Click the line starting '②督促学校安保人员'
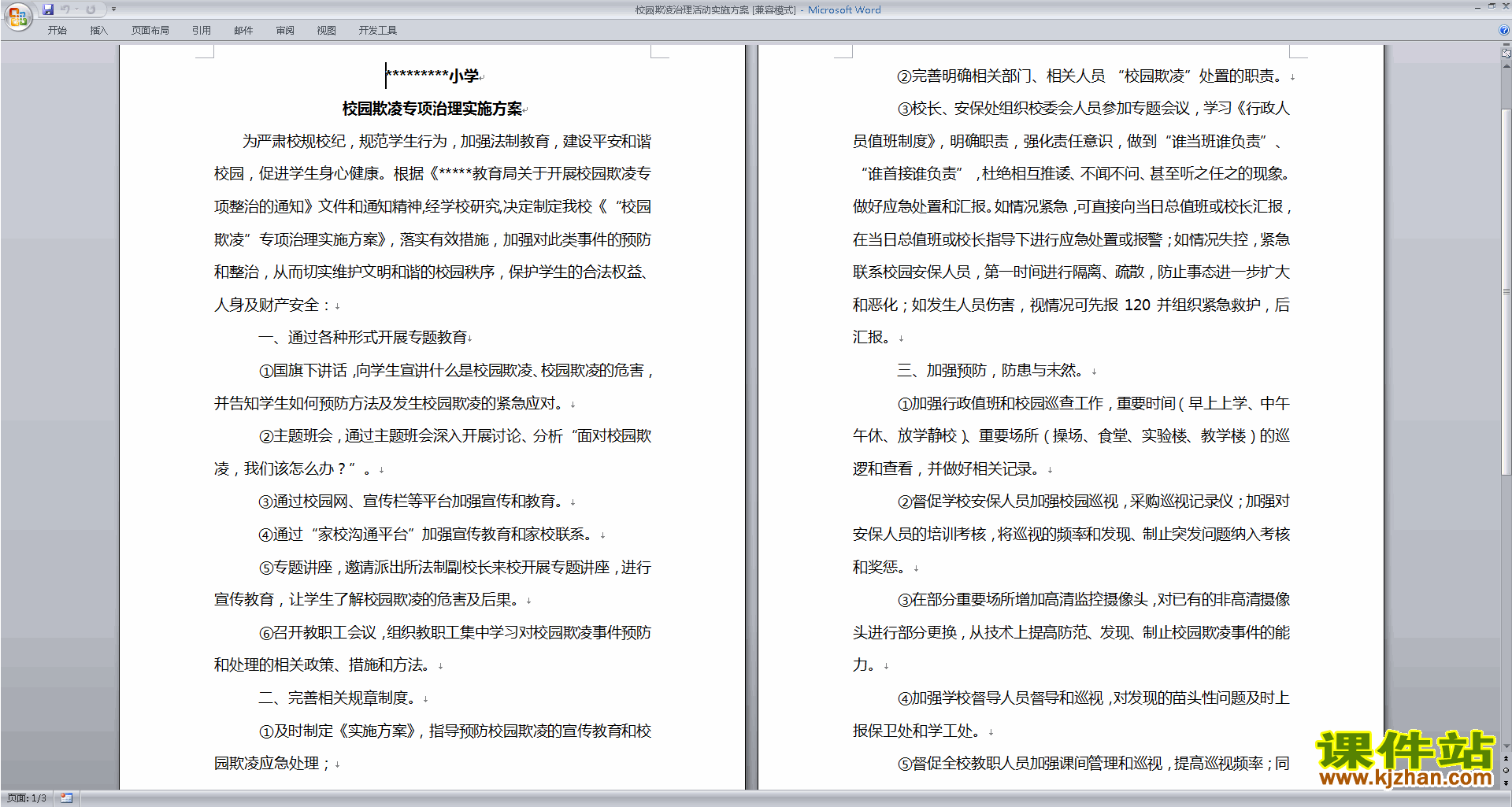Screen dimensions: 1512x807 coord(1094,502)
